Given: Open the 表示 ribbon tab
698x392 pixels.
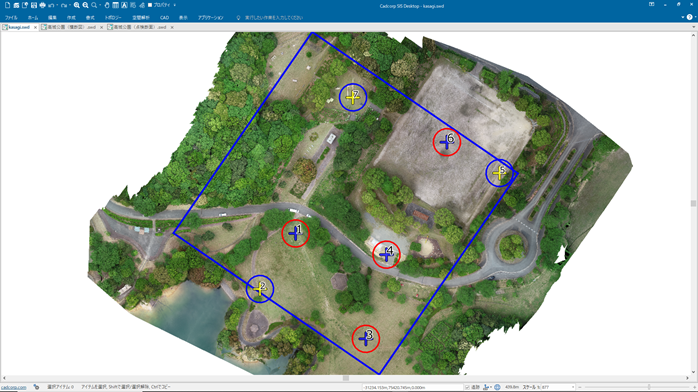Looking at the screenshot, I should tap(183, 18).
